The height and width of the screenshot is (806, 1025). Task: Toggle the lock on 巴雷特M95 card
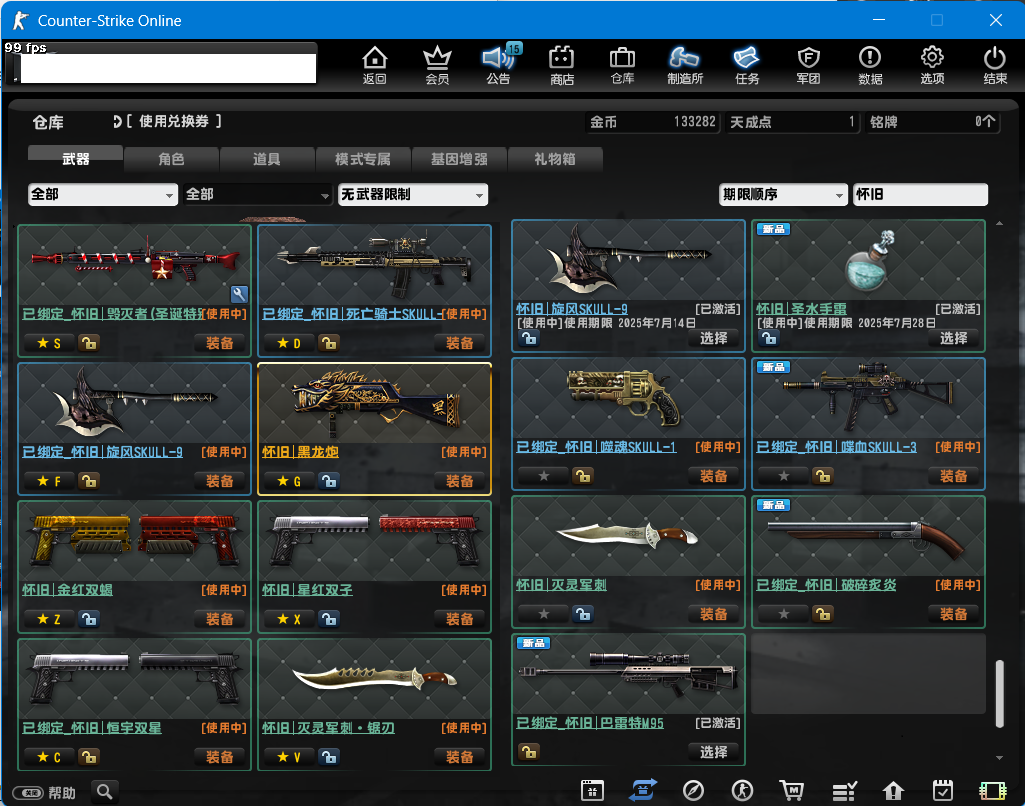point(529,752)
